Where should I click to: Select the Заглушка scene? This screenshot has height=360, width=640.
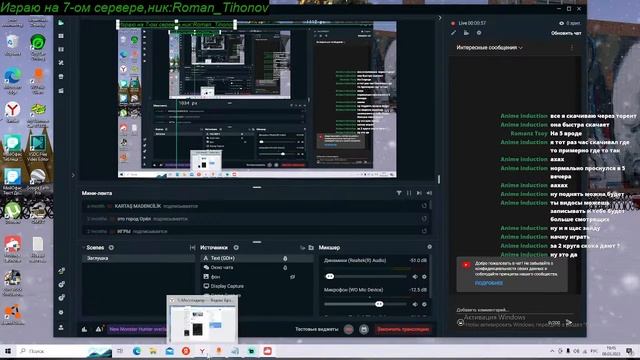(138, 258)
